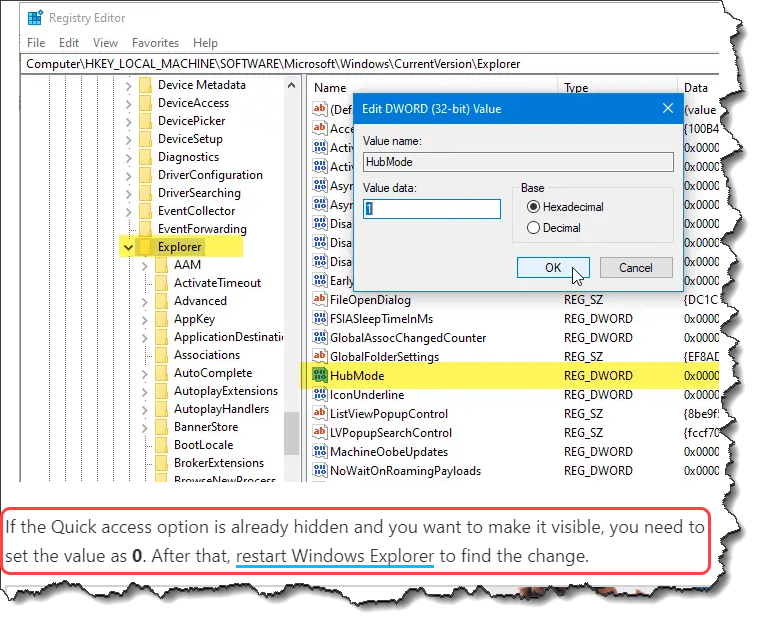Expand the Device Metadata key
The image size is (780, 640).
pyautogui.click(x=128, y=86)
